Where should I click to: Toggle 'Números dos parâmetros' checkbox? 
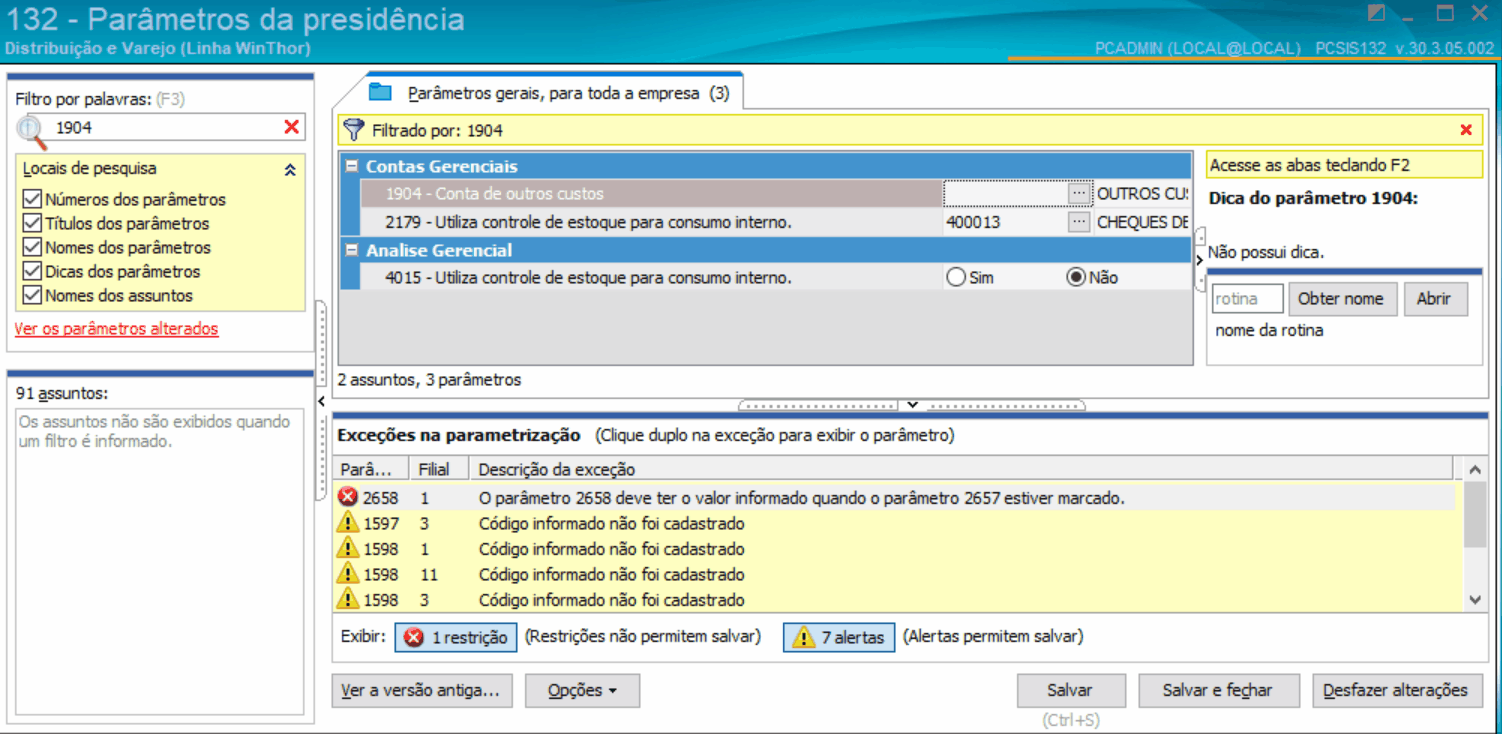click(32, 199)
